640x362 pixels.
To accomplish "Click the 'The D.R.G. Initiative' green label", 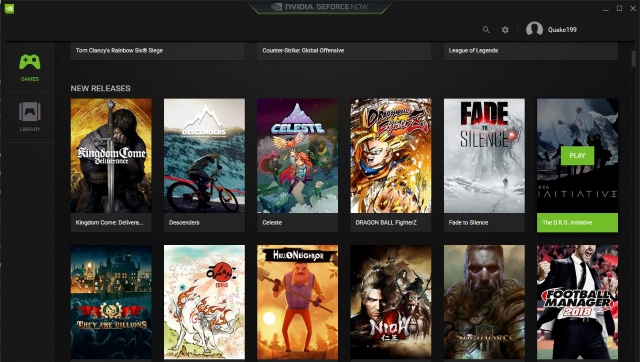I will coord(578,222).
